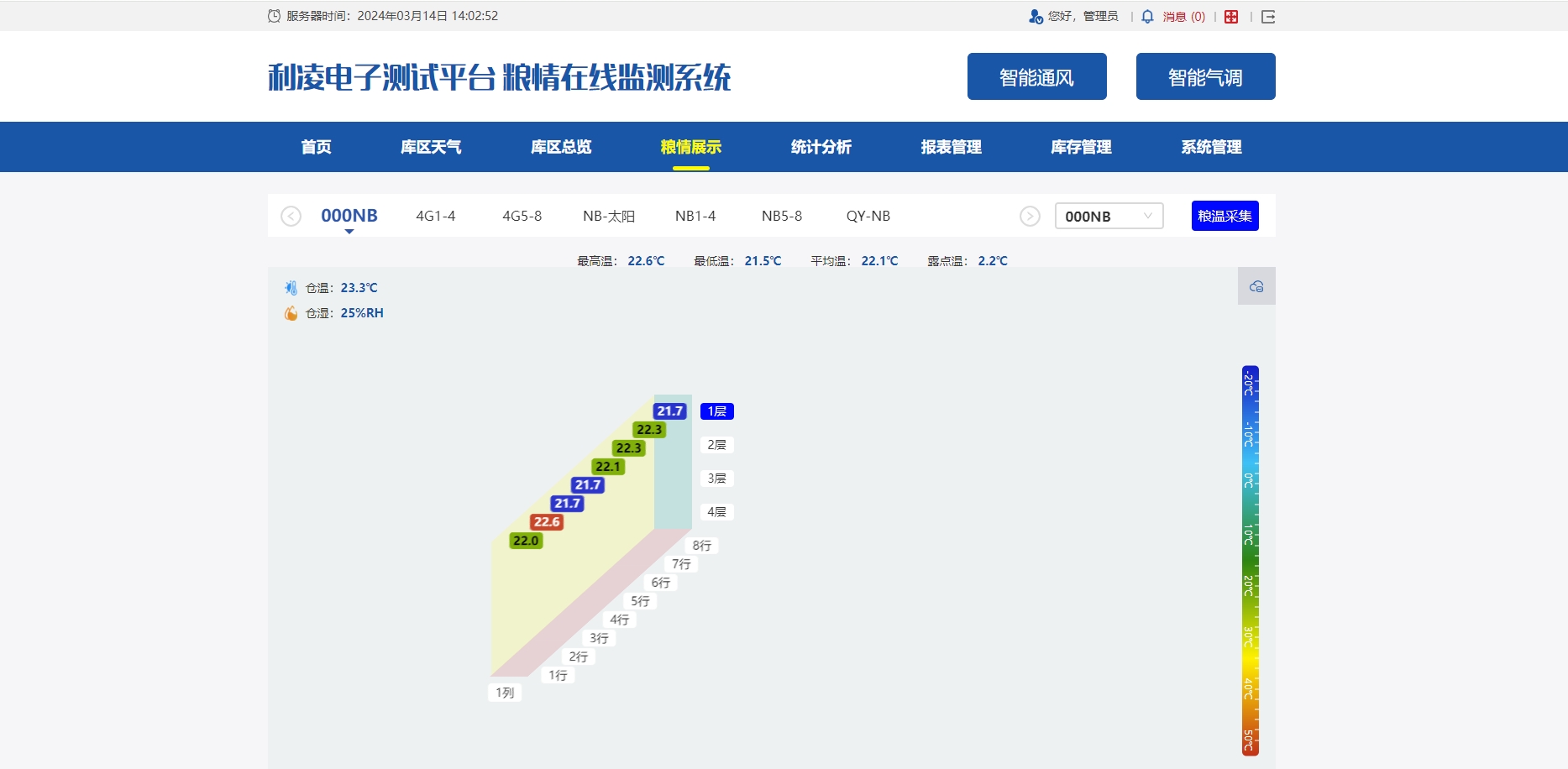Toggle layer 4层 display
Image resolution: width=1568 pixels, height=769 pixels.
point(716,512)
